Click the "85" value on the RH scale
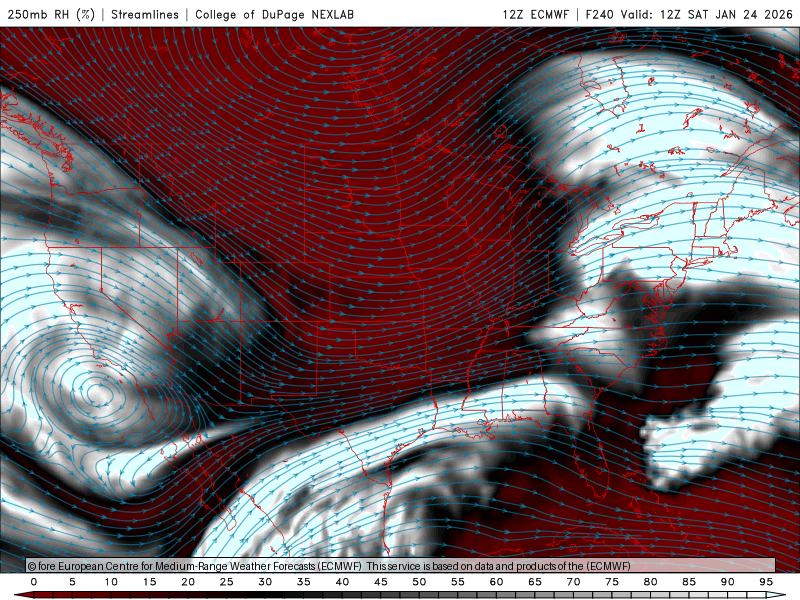Screen dimensions: 800x600 coord(689,582)
